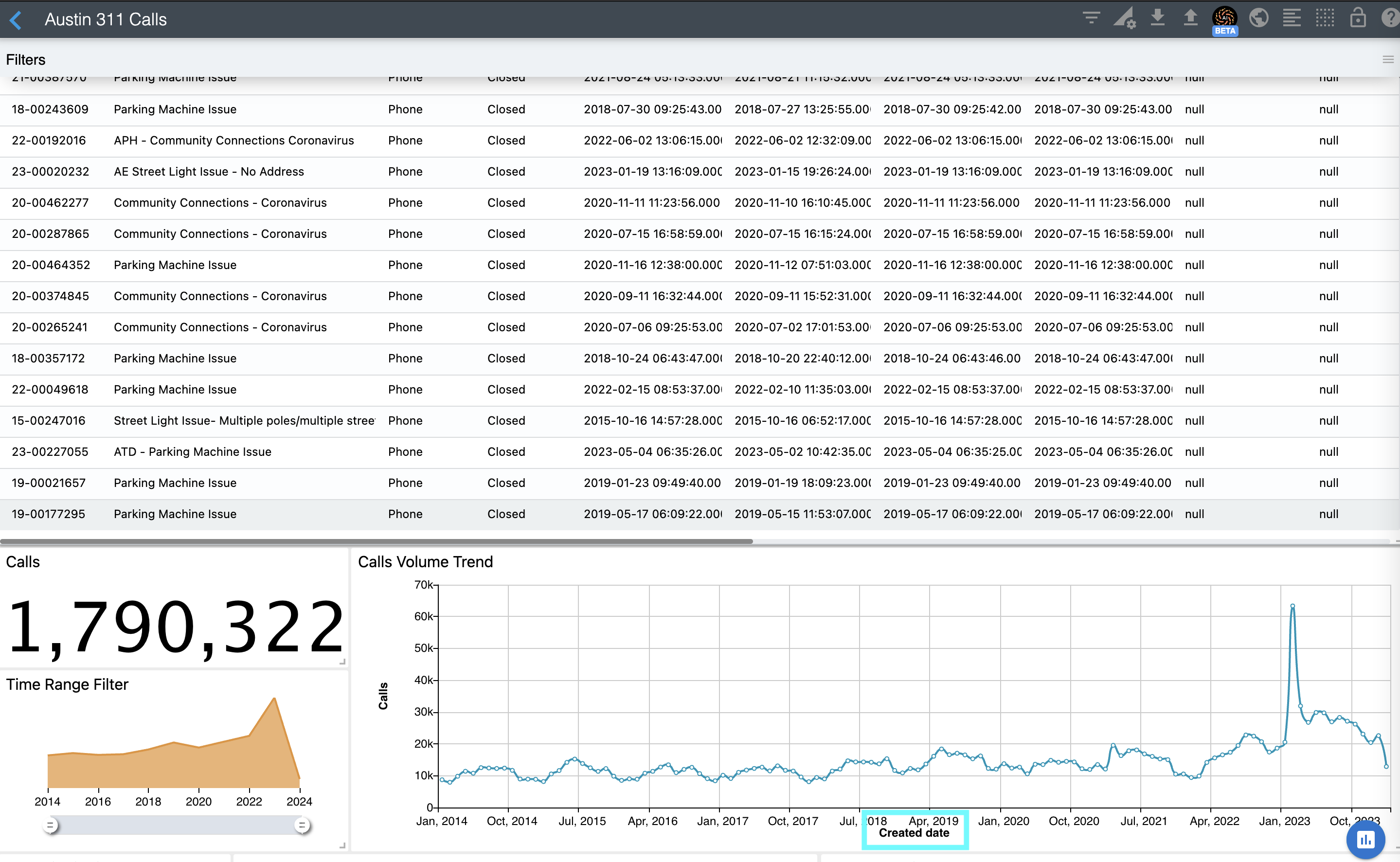Click left handle of time range slider

(50, 825)
